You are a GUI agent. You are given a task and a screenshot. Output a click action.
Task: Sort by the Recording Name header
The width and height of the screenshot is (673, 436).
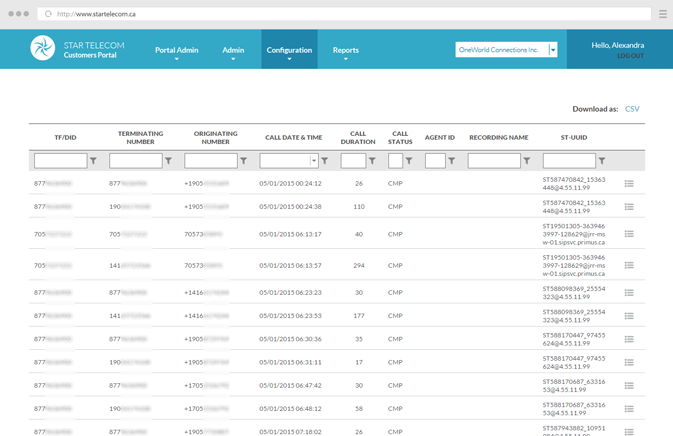(499, 137)
